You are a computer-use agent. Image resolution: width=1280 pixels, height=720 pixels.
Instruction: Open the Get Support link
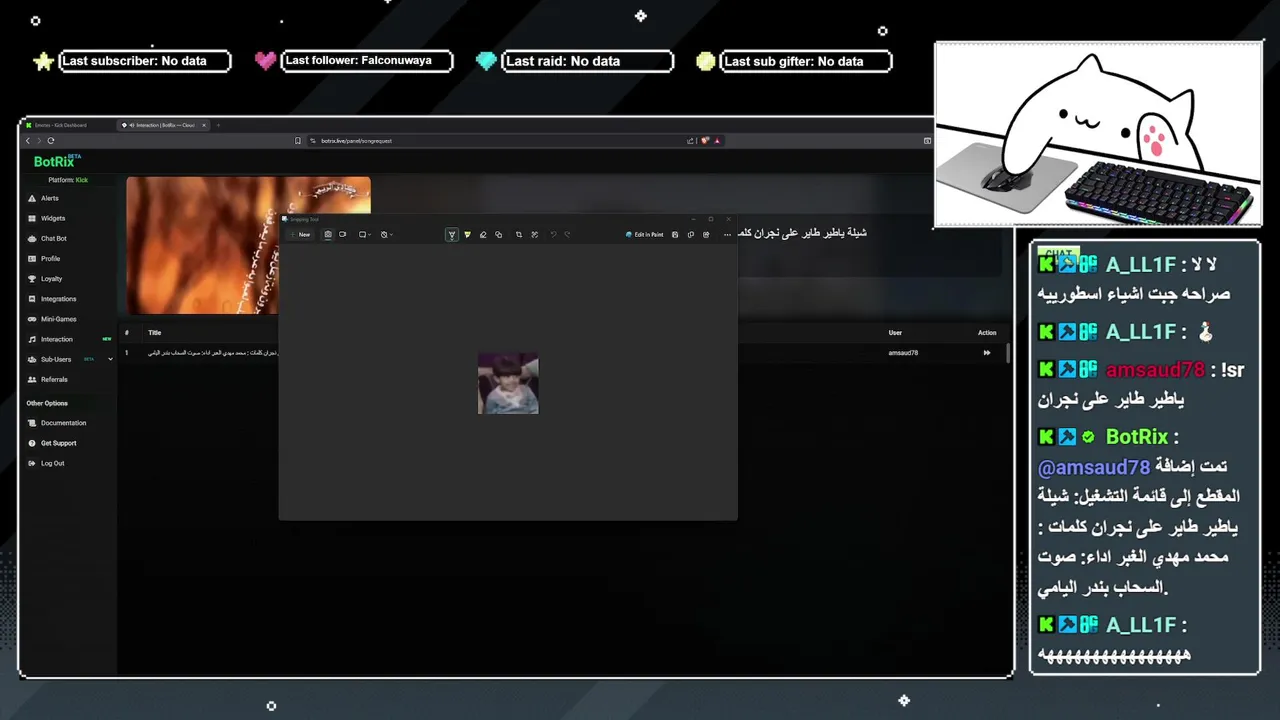tap(58, 443)
